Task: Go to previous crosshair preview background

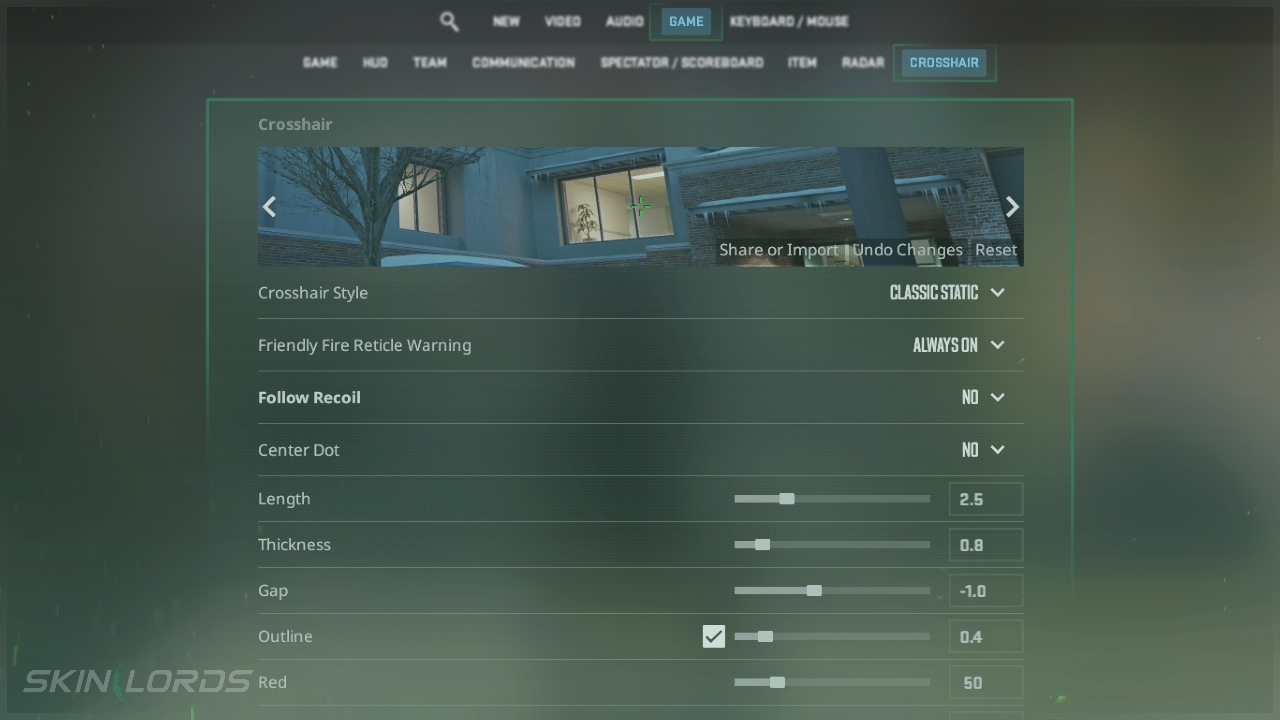Action: [x=269, y=207]
